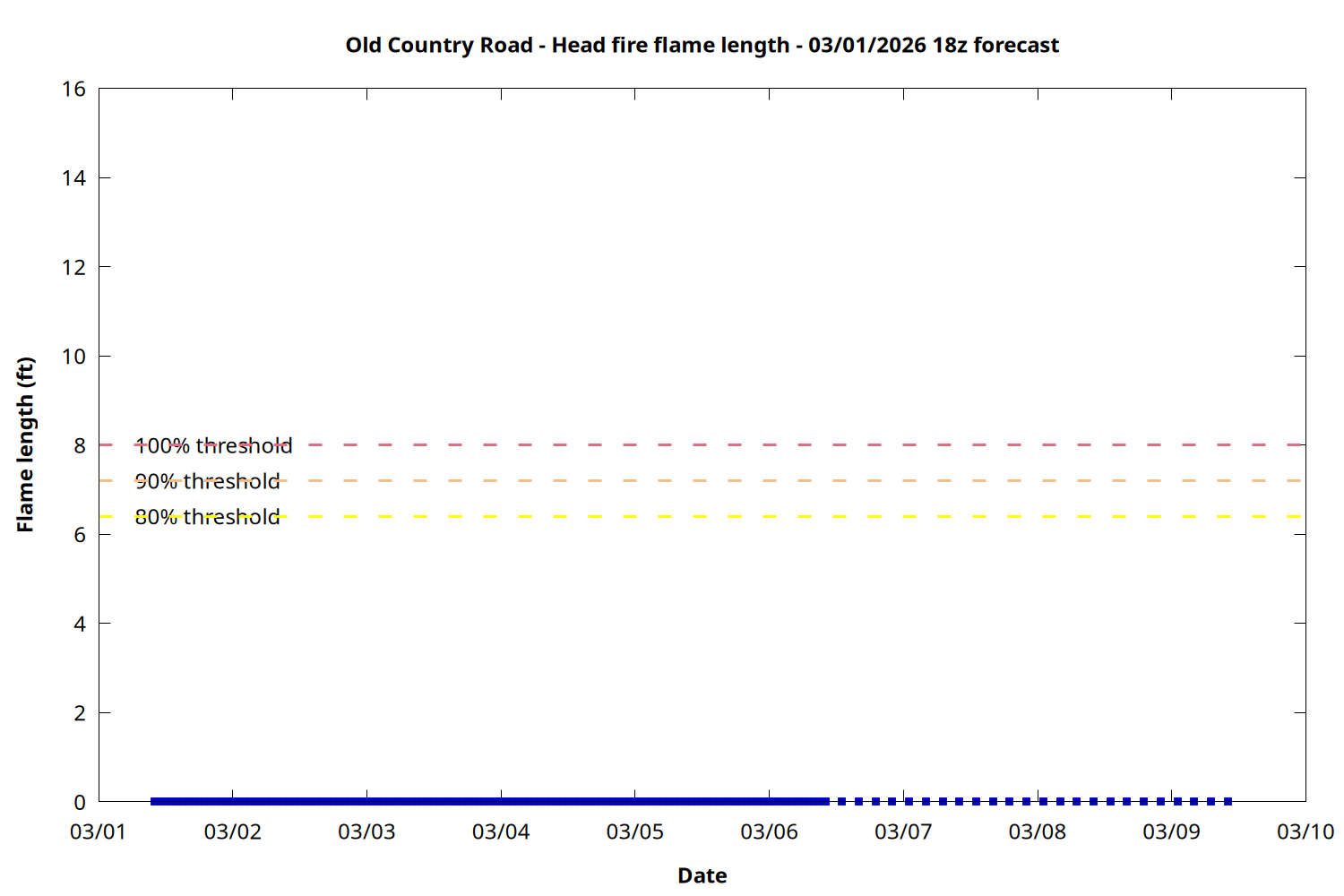Click the y-axis value 16
This screenshot has width=1344, height=896.
point(73,89)
